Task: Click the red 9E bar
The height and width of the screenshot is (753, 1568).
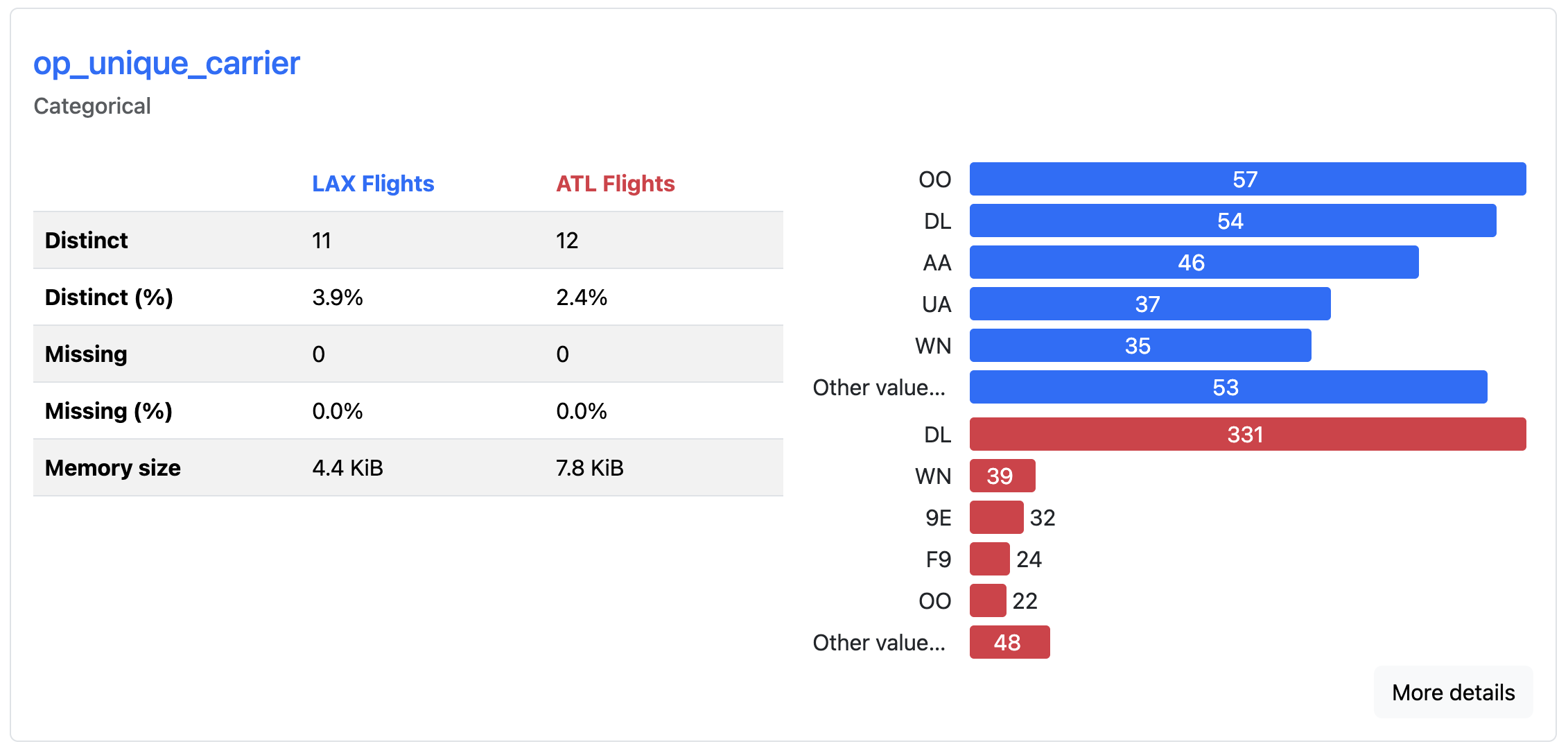Action: pyautogui.click(x=996, y=518)
